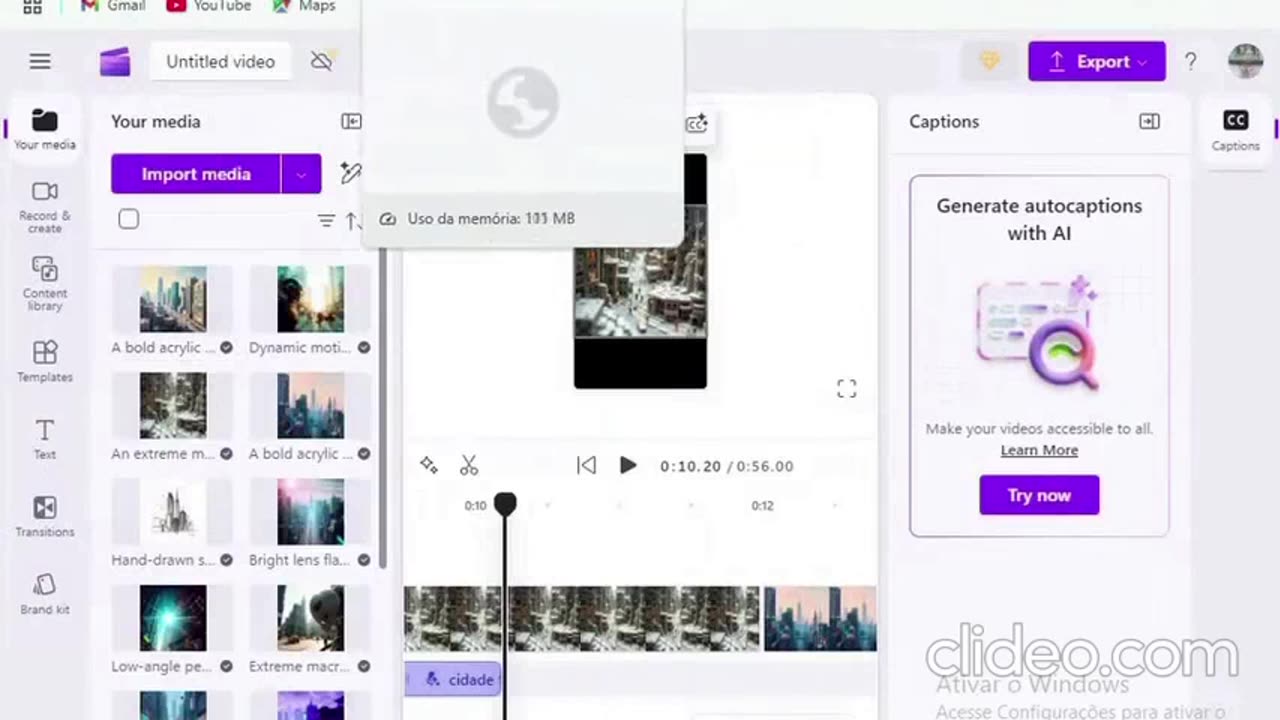This screenshot has width=1280, height=720.
Task: Click the cloud sync off icon
Action: point(321,61)
